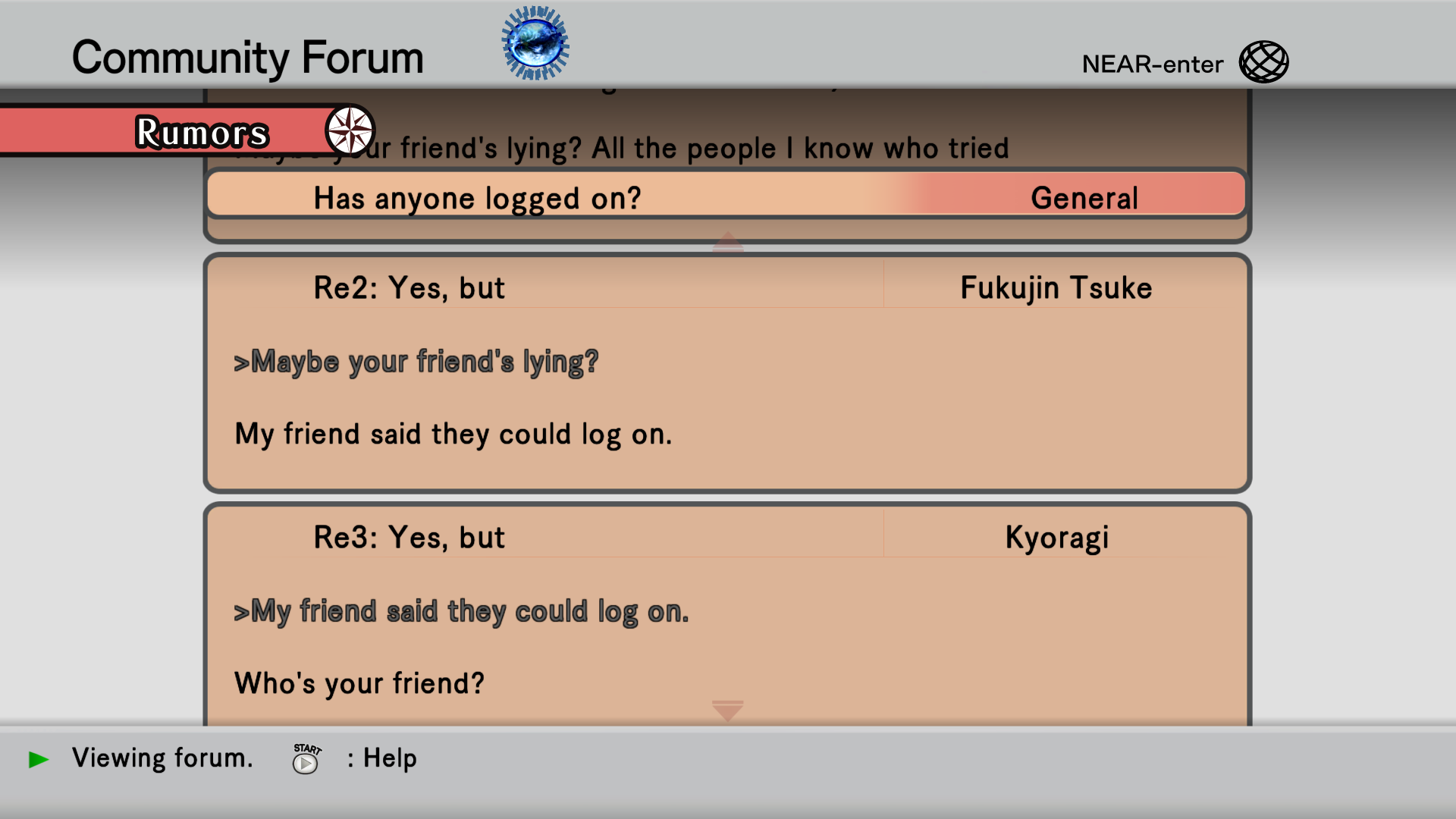Click poster name Kyoragi

[x=1056, y=538]
